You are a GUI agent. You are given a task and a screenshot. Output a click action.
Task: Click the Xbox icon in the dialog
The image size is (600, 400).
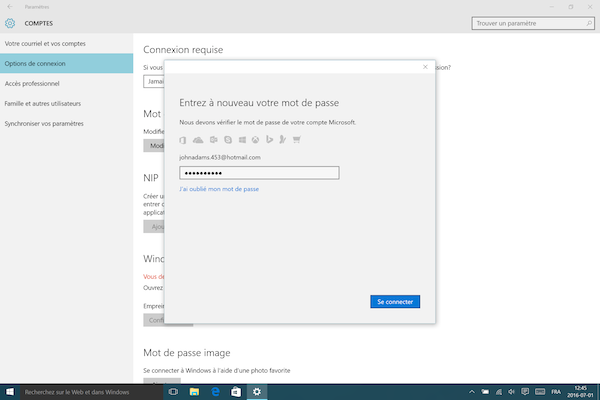pyautogui.click(x=255, y=140)
